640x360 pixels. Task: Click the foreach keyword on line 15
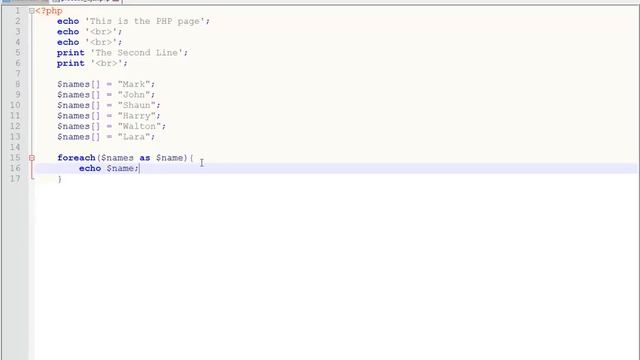(x=76, y=158)
